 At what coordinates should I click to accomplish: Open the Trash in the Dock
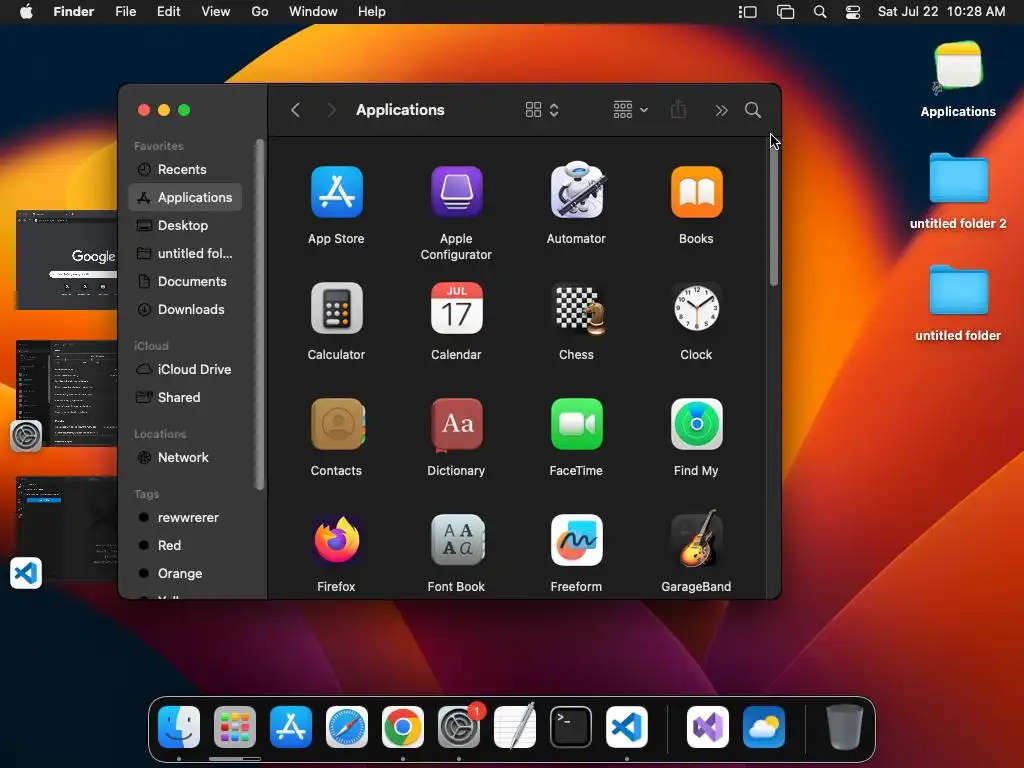coord(844,726)
